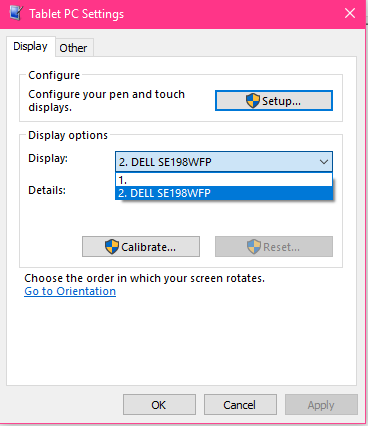Viewport: 368px width, 426px height.
Task: Close the Tablet PC Settings dialog
Action: coord(350,13)
